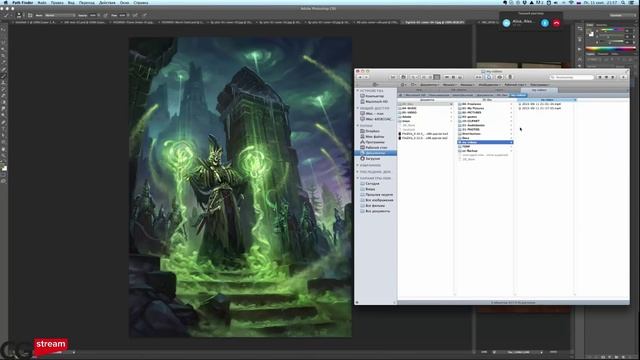640x360 pixels.
Task: Open the Документы dropdown in the bookmarks bar
Action: (429, 85)
